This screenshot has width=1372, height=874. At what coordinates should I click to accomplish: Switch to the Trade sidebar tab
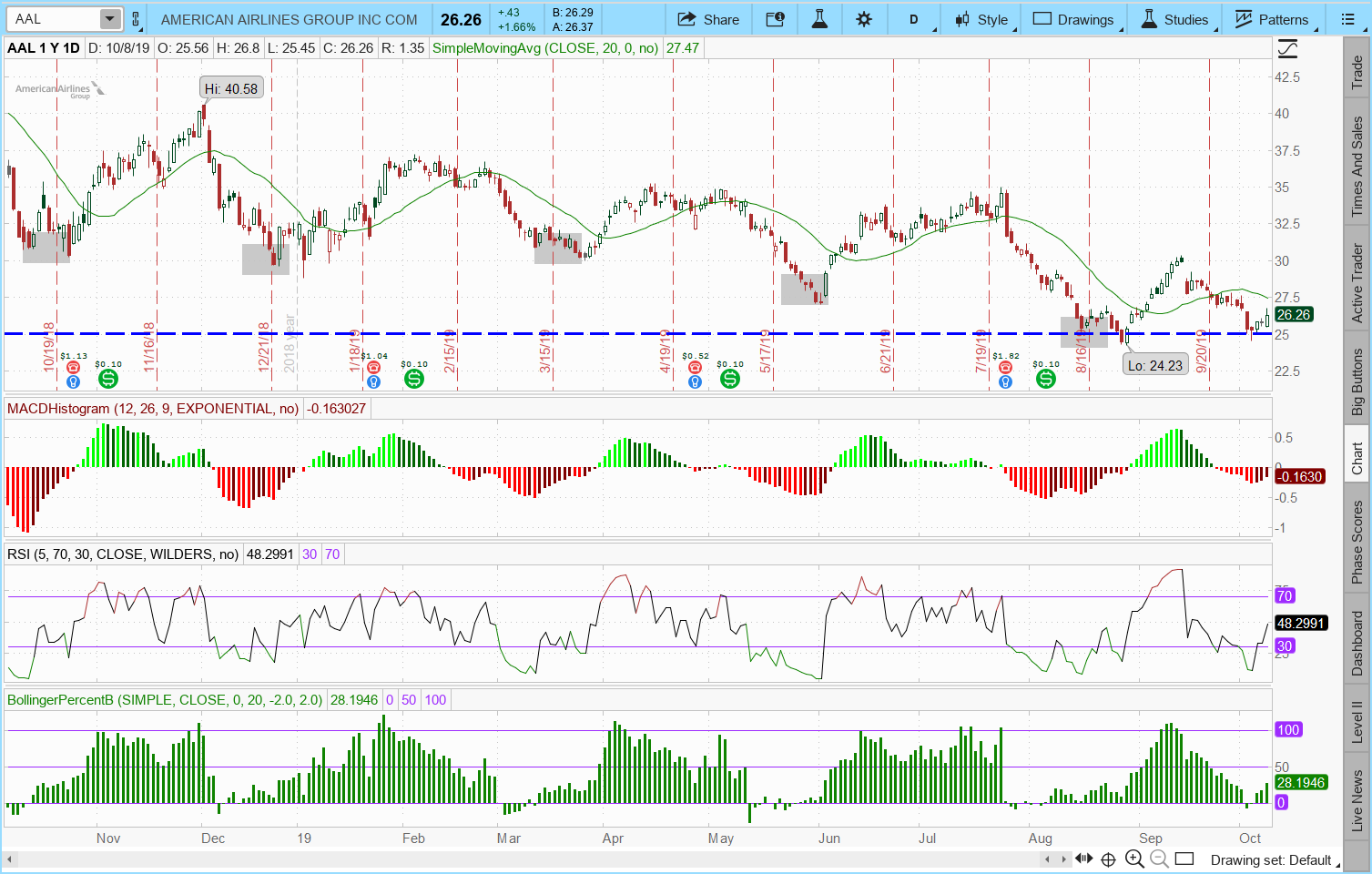(1357, 73)
